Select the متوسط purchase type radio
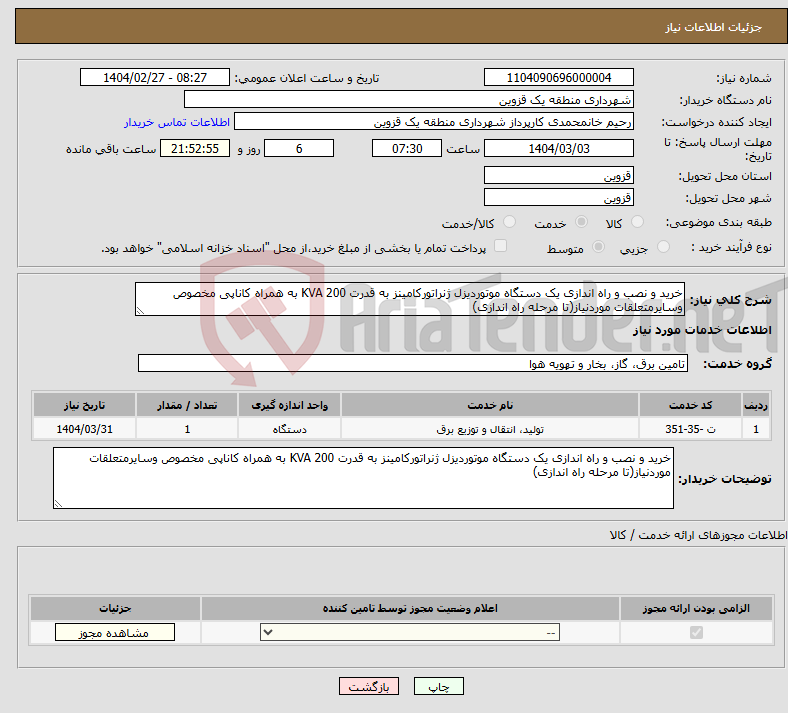Screen dimensions: 788x713 click(599, 247)
